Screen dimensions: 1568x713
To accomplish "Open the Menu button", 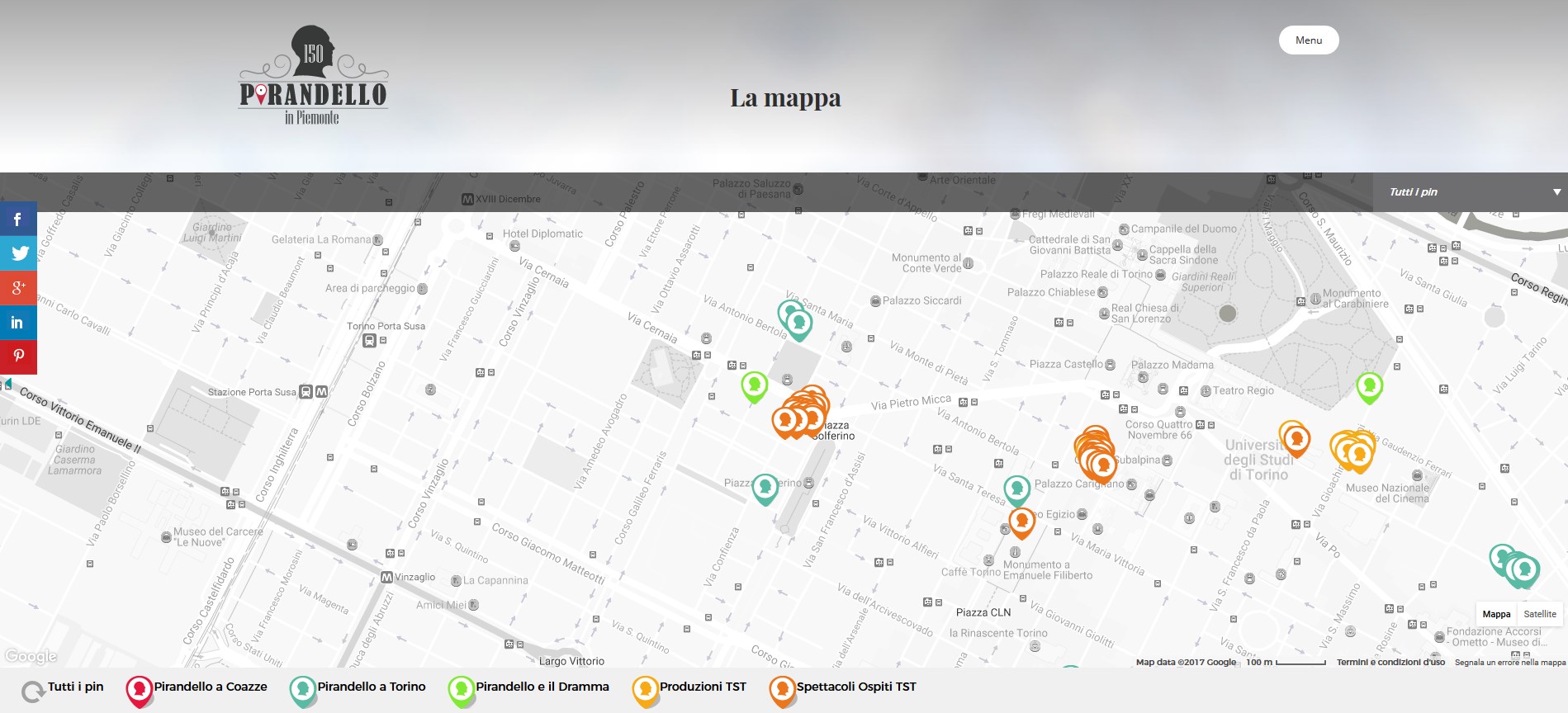I will click(1309, 40).
